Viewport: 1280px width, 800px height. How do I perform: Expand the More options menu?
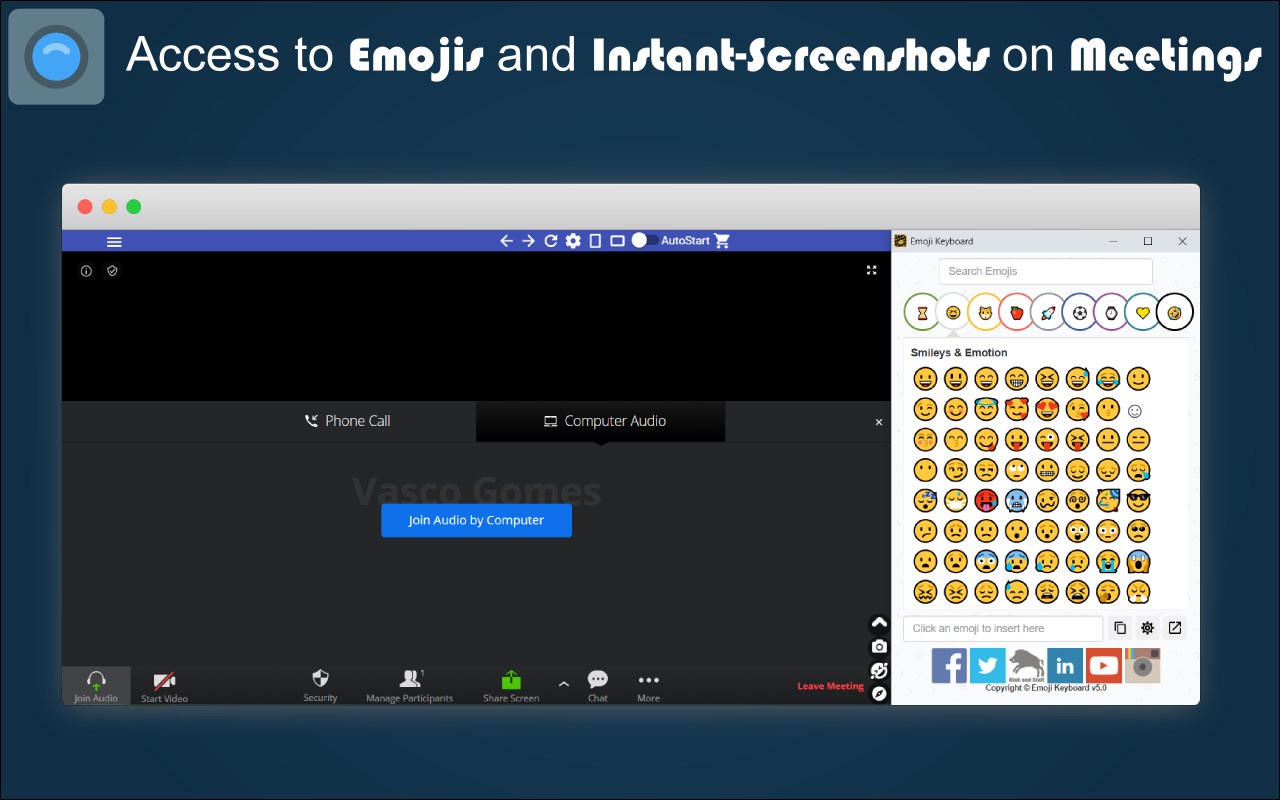click(x=648, y=685)
